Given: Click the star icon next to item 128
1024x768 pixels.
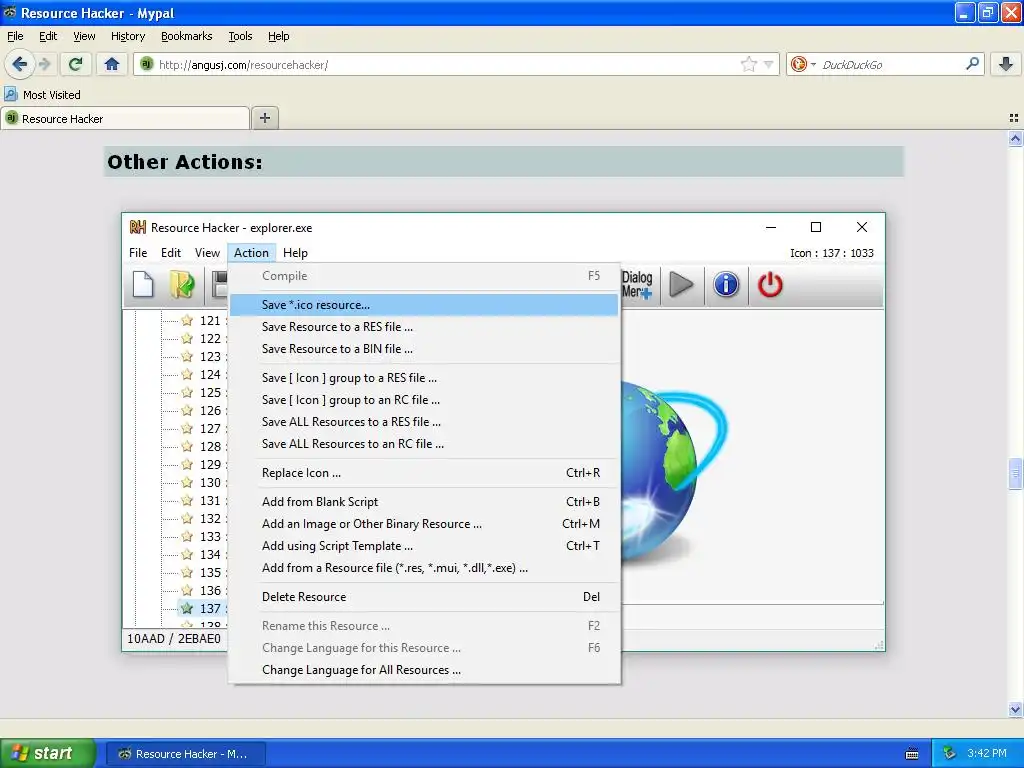Looking at the screenshot, I should click(187, 447).
